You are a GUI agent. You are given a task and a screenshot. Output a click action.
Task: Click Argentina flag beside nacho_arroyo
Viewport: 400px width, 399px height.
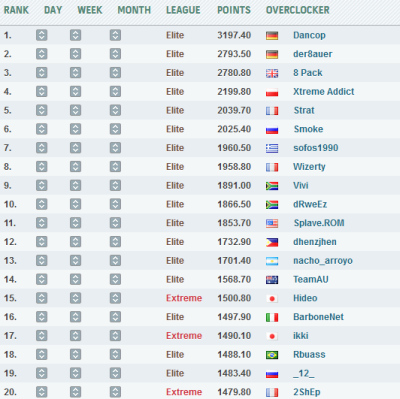point(272,261)
